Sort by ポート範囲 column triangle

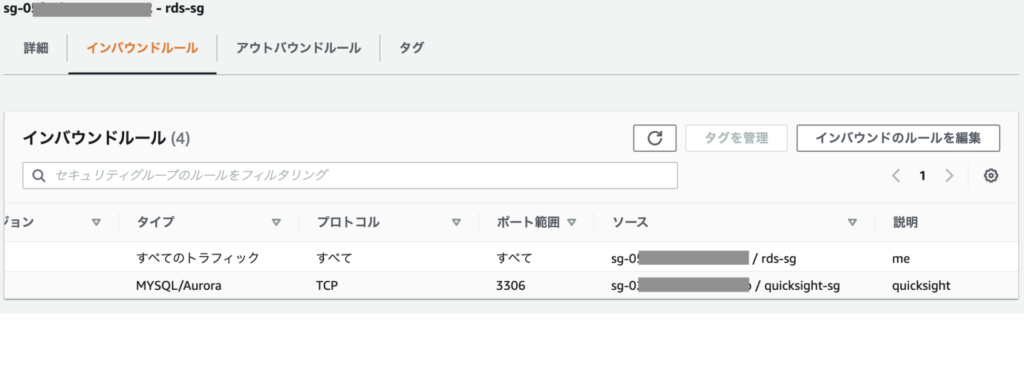(571, 223)
